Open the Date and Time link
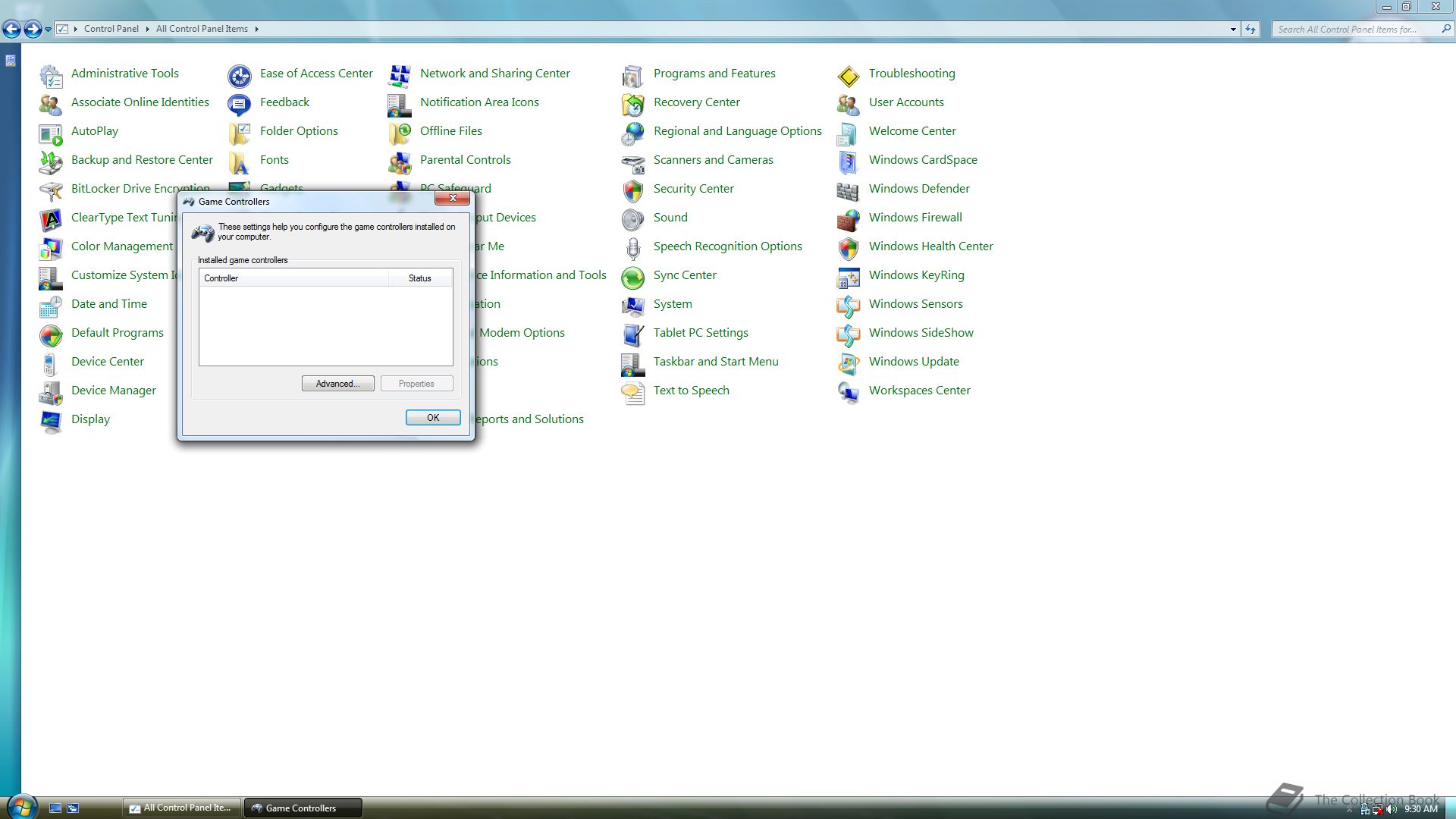This screenshot has width=1456, height=819. [109, 304]
